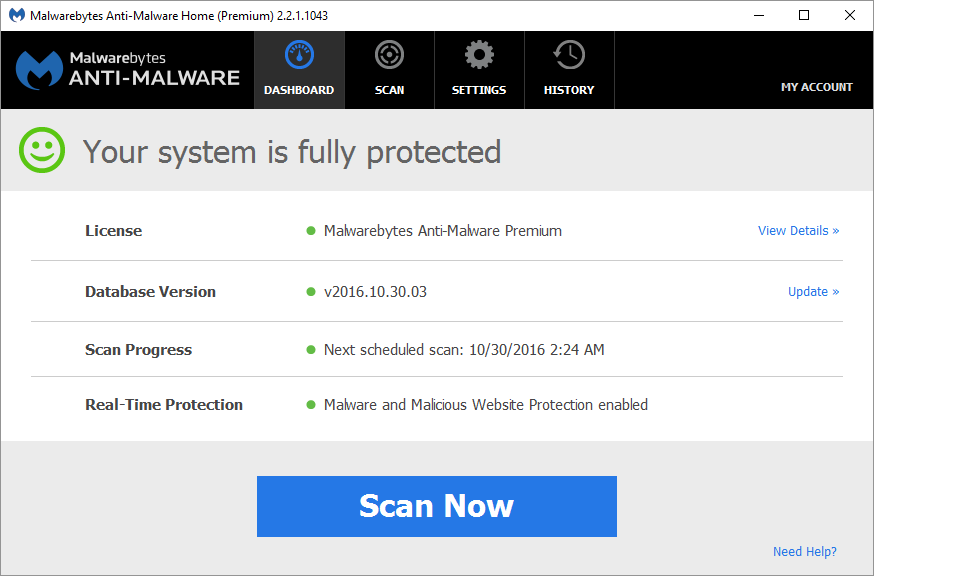
Task: Click the Database Version label
Action: (x=150, y=291)
